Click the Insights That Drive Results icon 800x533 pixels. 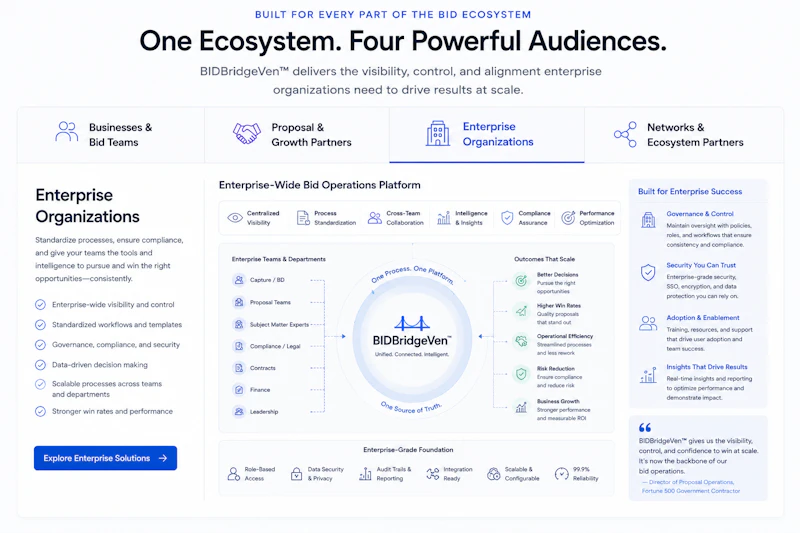[x=648, y=375]
